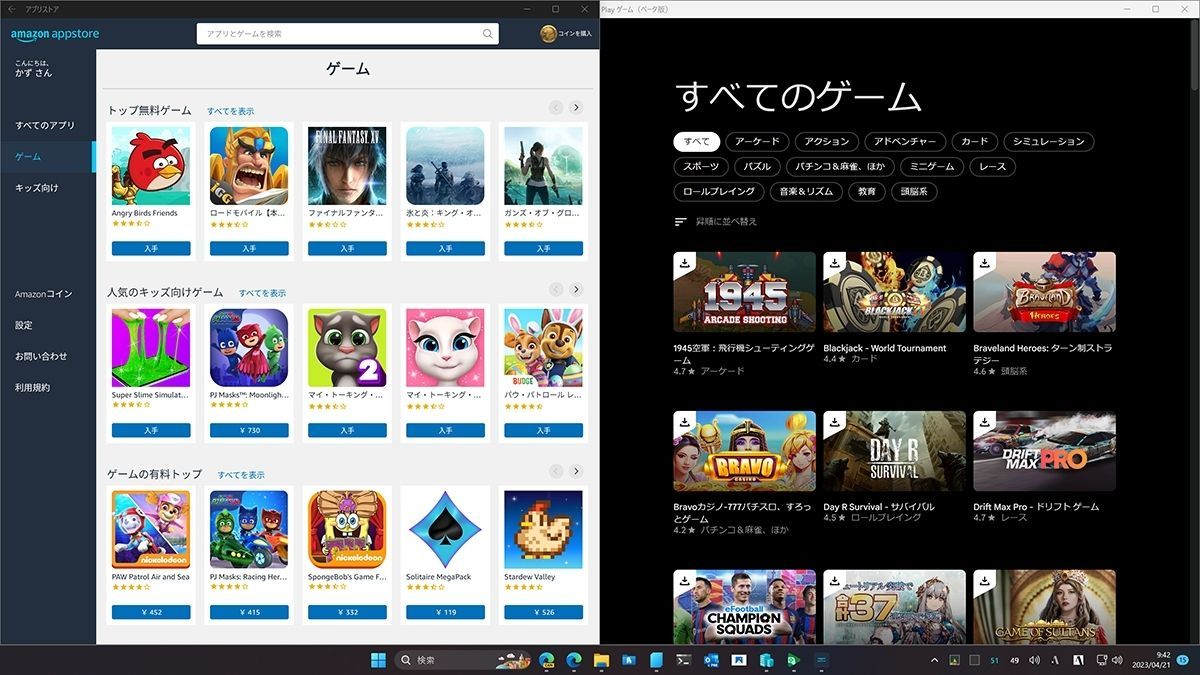Click すべてを表示 next to トップ無料ゲーム
The image size is (1200, 675).
[x=230, y=111]
